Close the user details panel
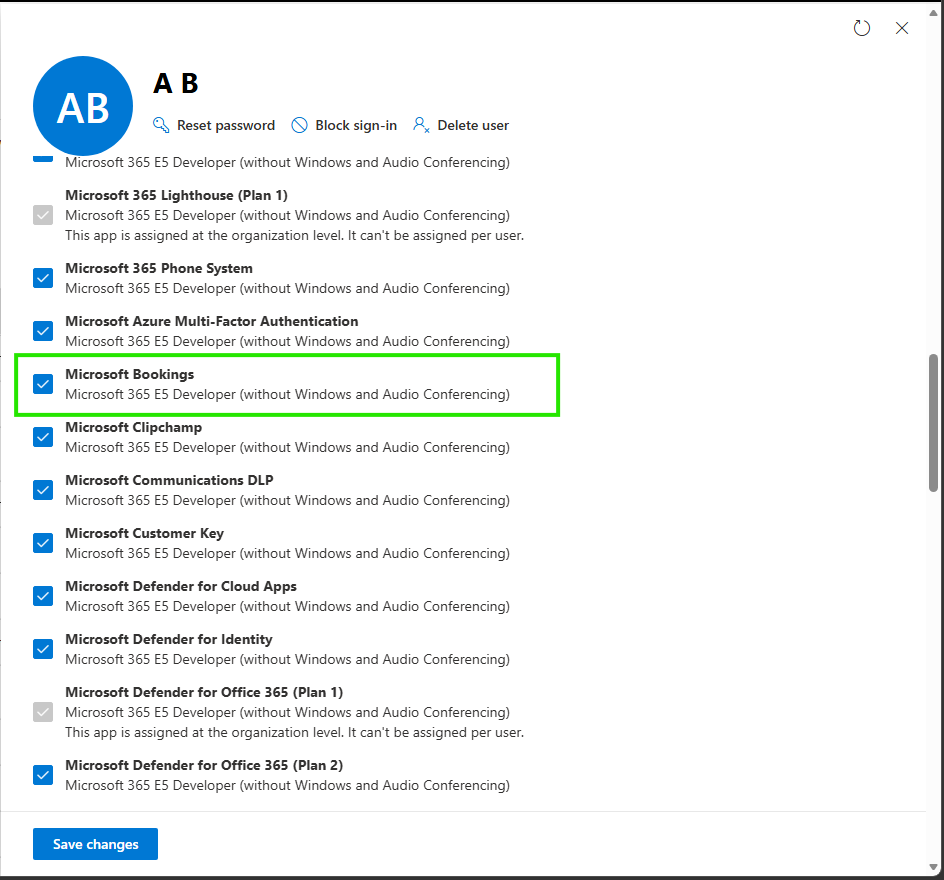944x880 pixels. click(901, 28)
